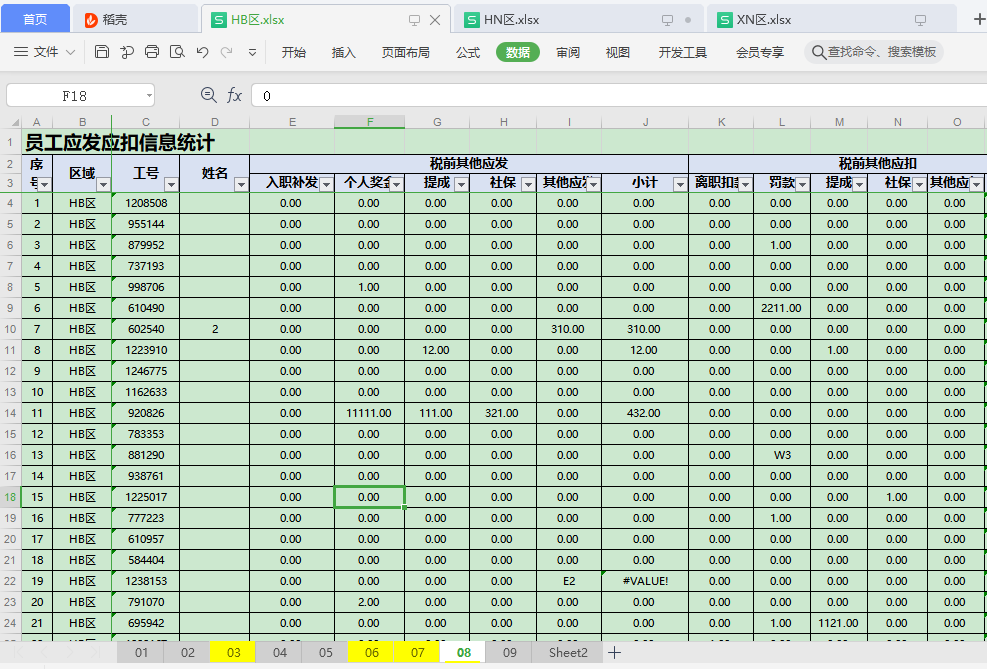Open the 会员专享 ribbon tab
987x669 pixels.
click(760, 52)
